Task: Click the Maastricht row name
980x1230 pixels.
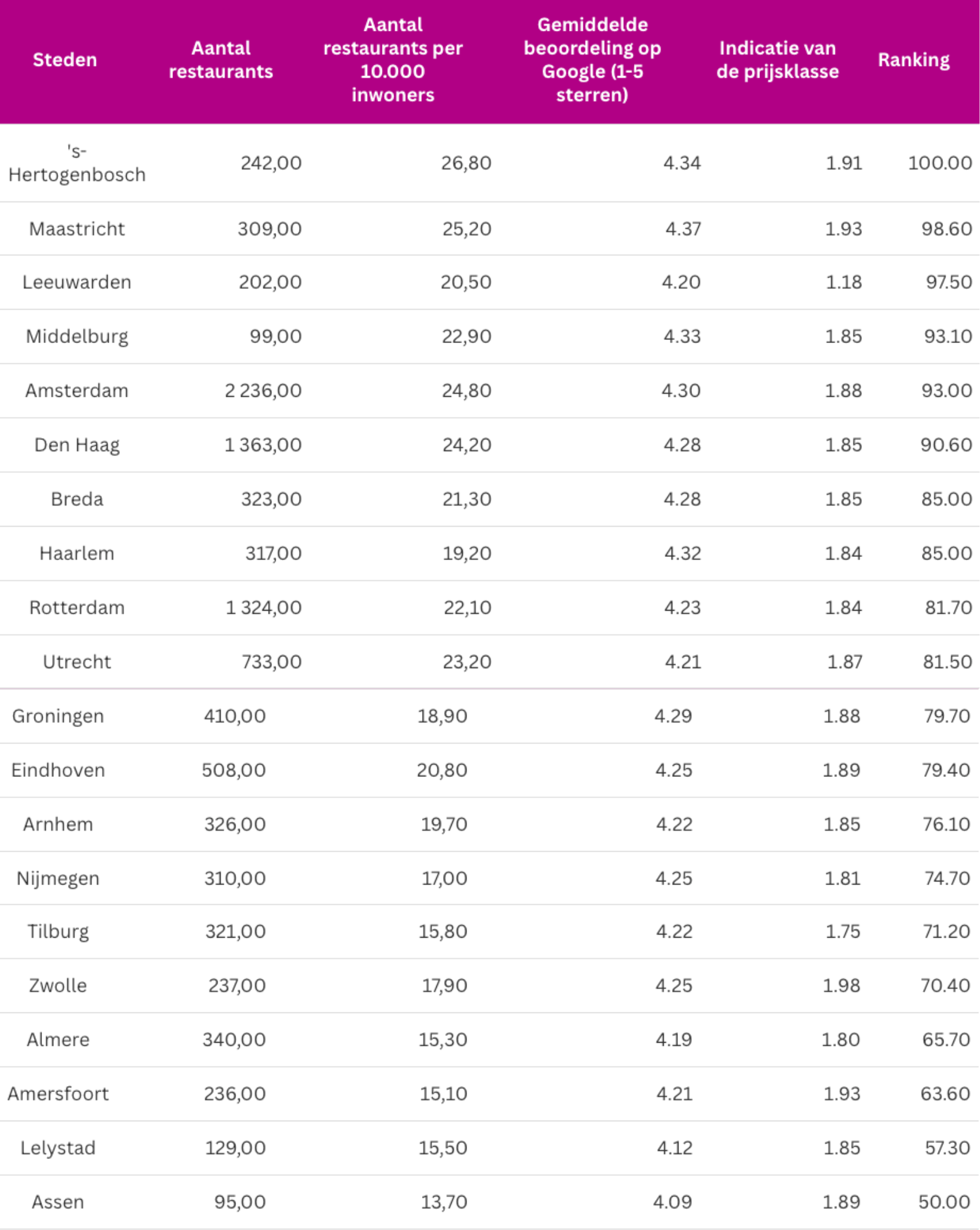Action: point(77,229)
